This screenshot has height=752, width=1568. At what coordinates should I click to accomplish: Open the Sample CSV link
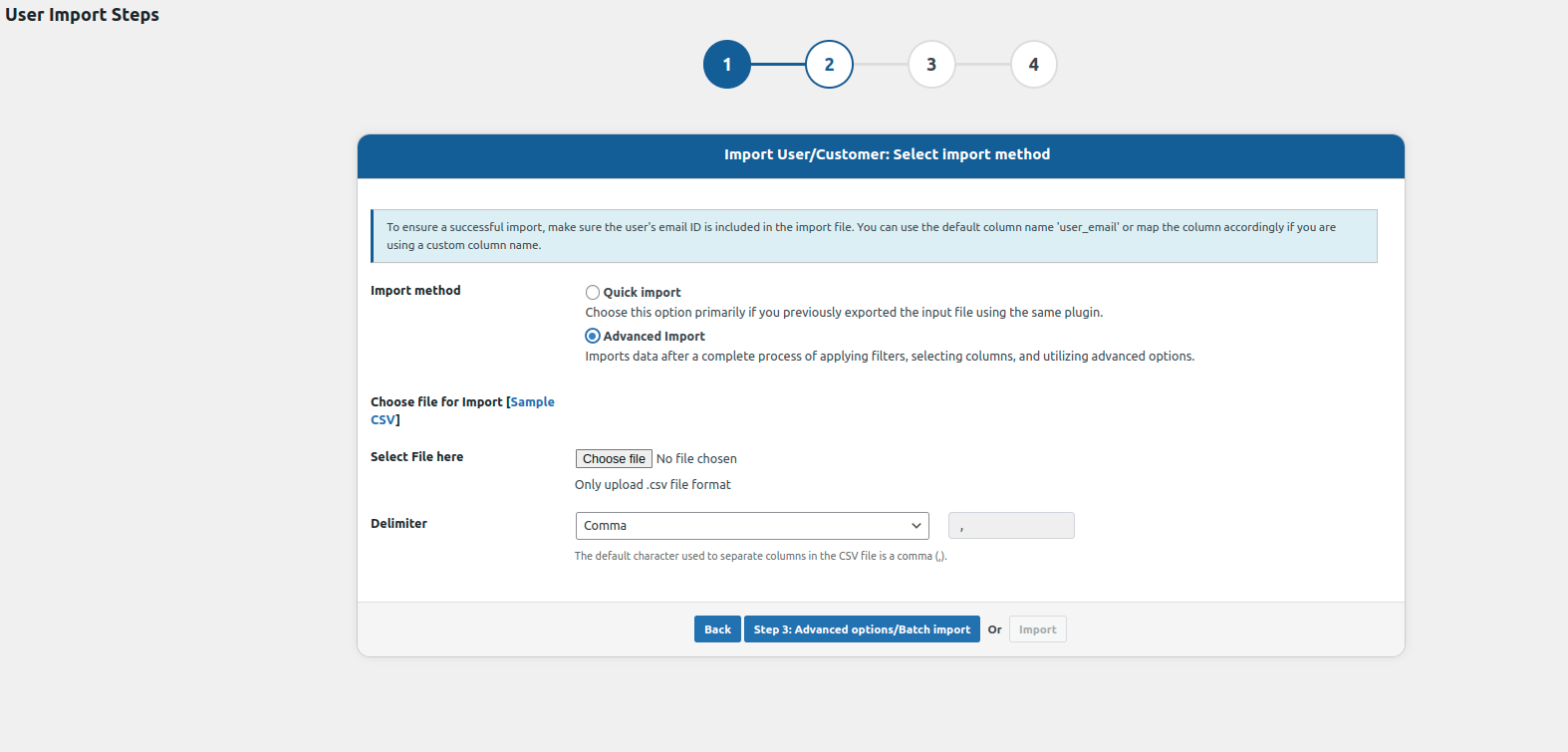click(x=532, y=402)
